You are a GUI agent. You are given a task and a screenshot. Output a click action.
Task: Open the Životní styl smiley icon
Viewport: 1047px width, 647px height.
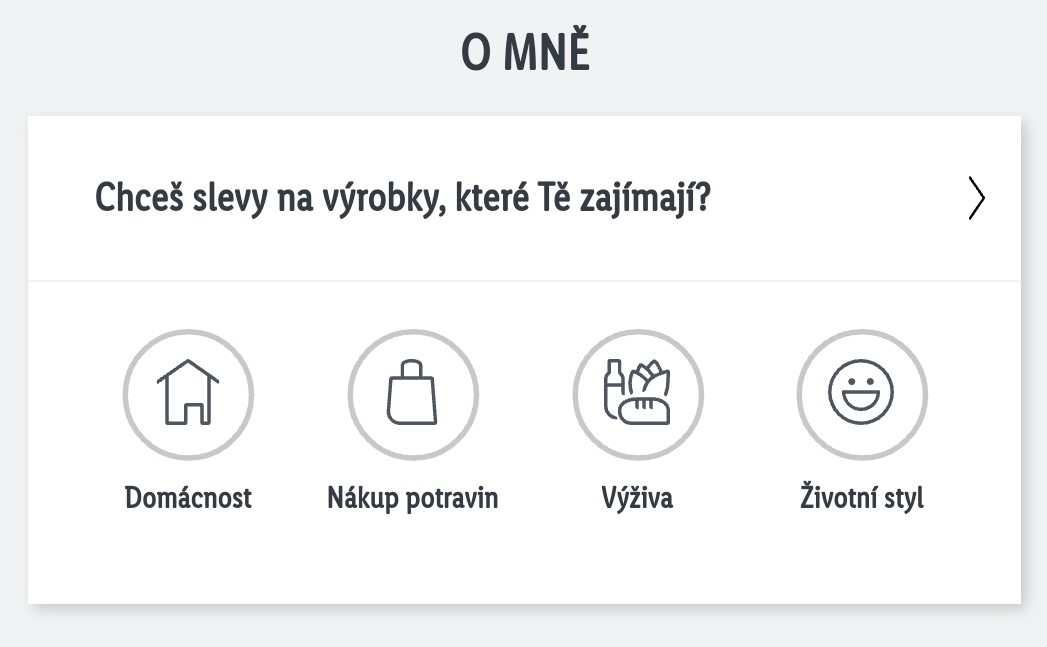[861, 394]
